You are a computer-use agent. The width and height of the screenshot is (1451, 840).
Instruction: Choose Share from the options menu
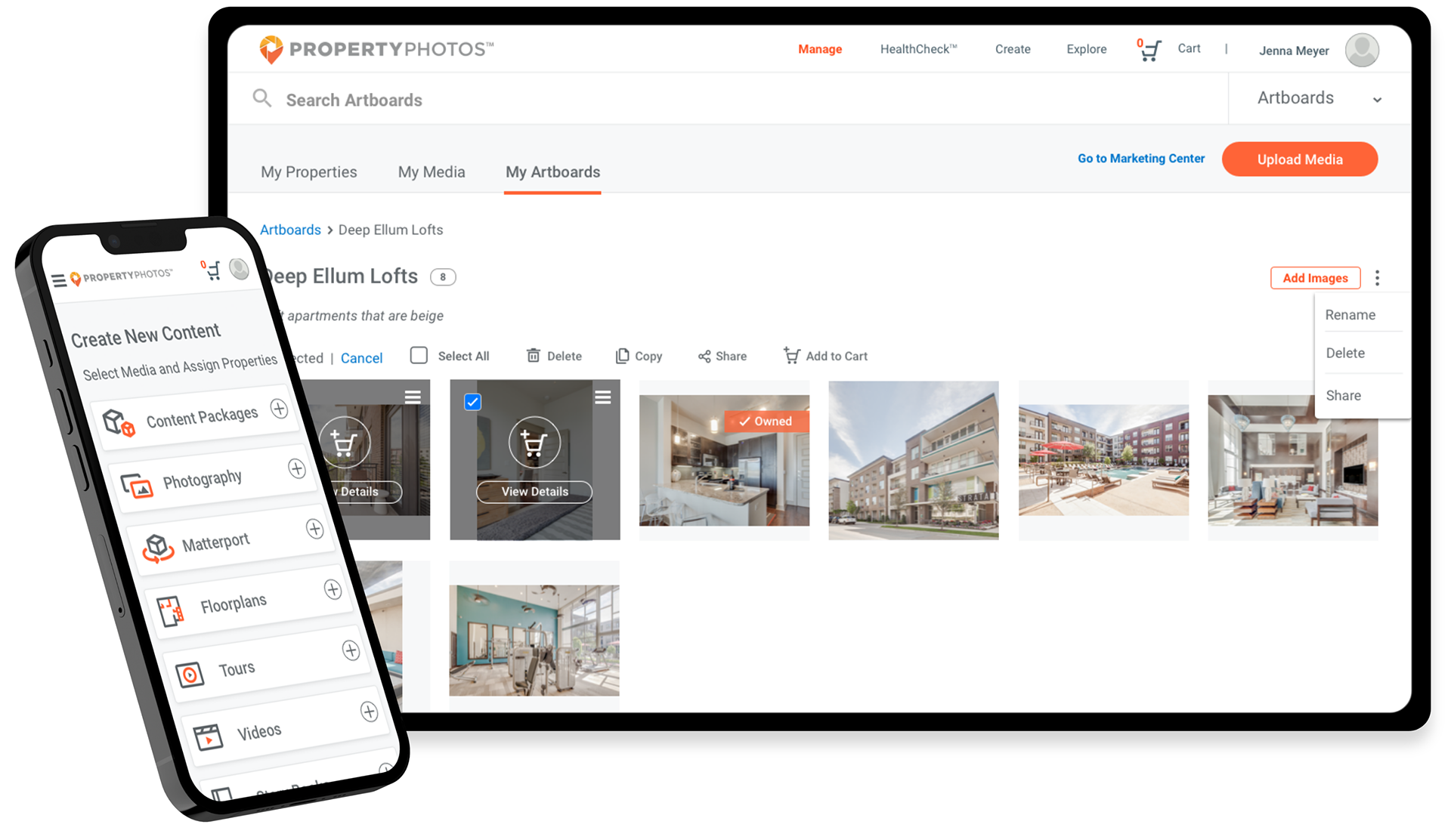point(1343,396)
